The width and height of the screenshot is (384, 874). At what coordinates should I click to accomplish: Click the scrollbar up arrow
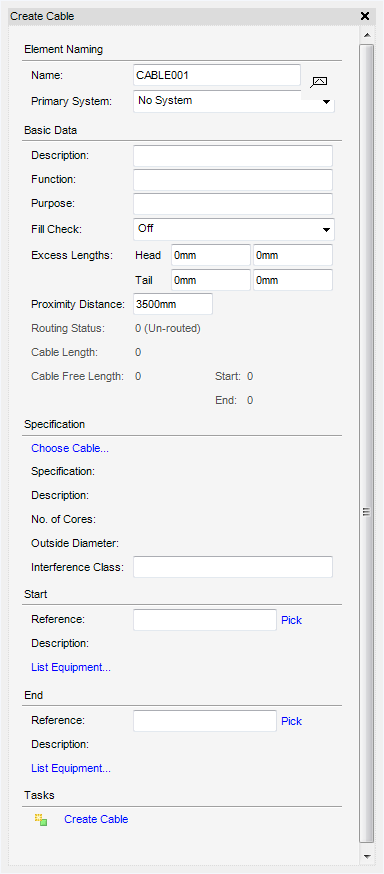coord(367,35)
